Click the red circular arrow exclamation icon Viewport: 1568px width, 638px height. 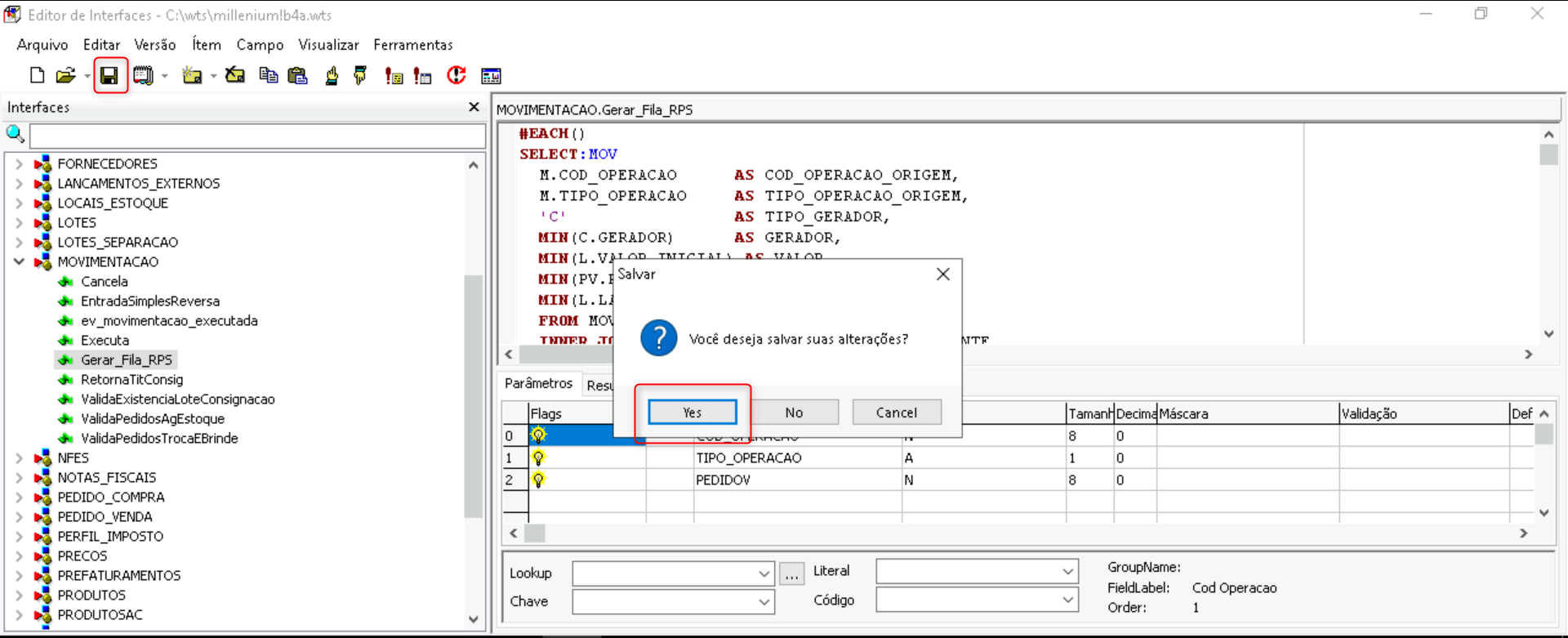pos(457,76)
